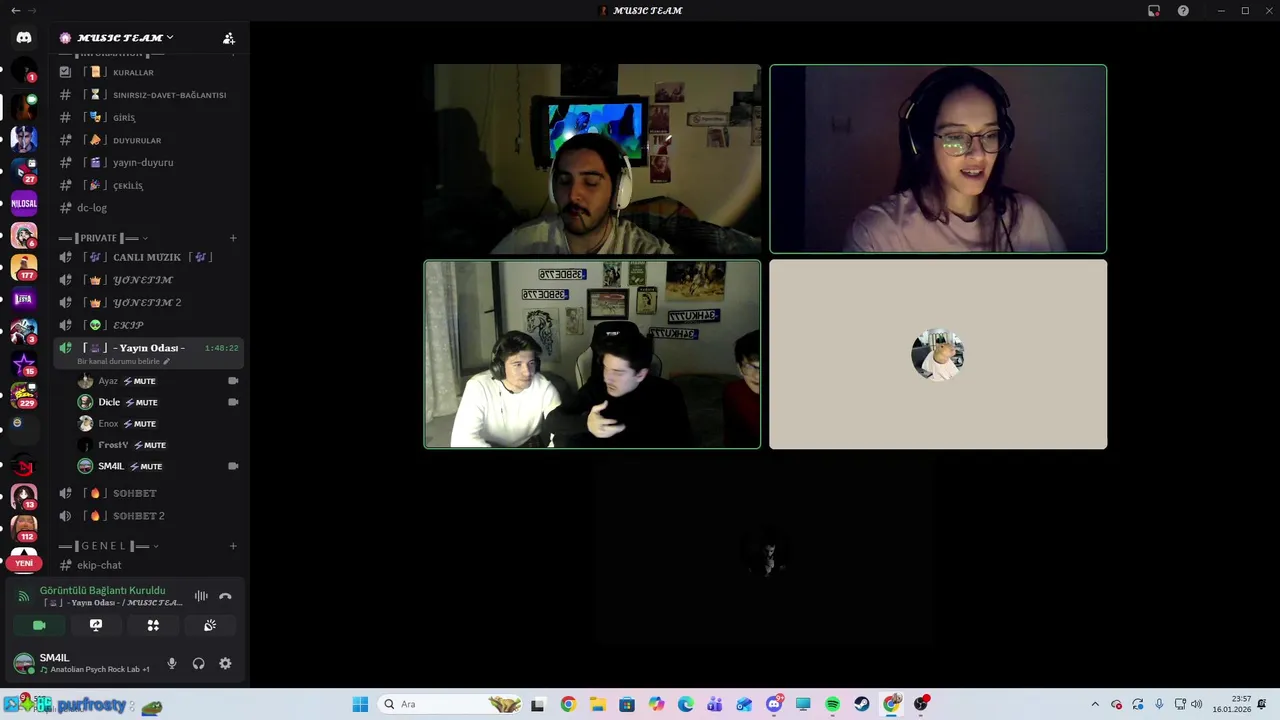Image resolution: width=1280 pixels, height=720 pixels.
Task: Focus the three-person video tile
Action: pos(592,354)
